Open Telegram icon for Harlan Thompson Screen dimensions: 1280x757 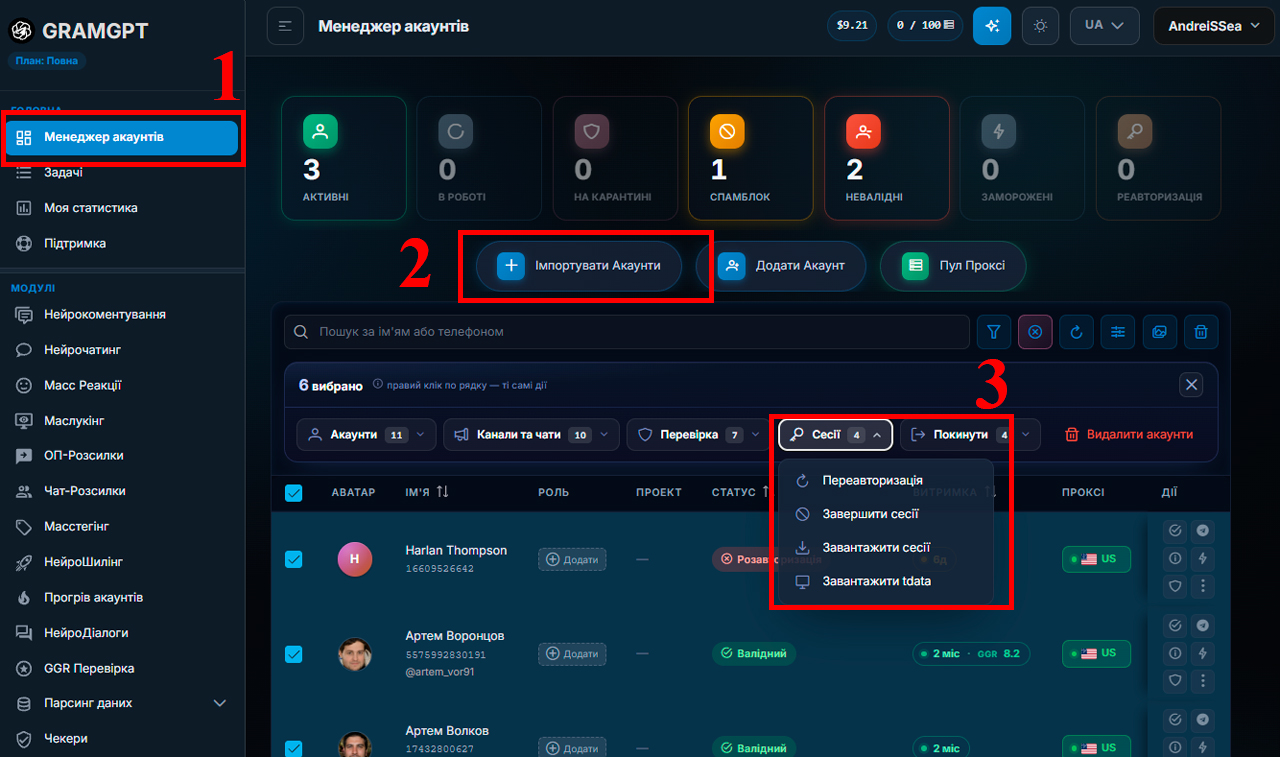(x=1203, y=531)
